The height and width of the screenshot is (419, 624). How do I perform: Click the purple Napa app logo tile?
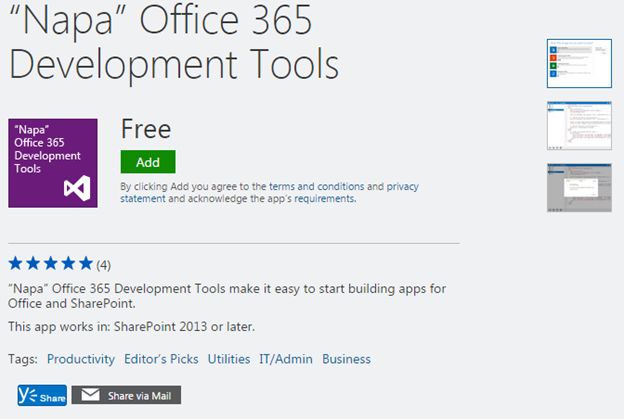[53, 163]
